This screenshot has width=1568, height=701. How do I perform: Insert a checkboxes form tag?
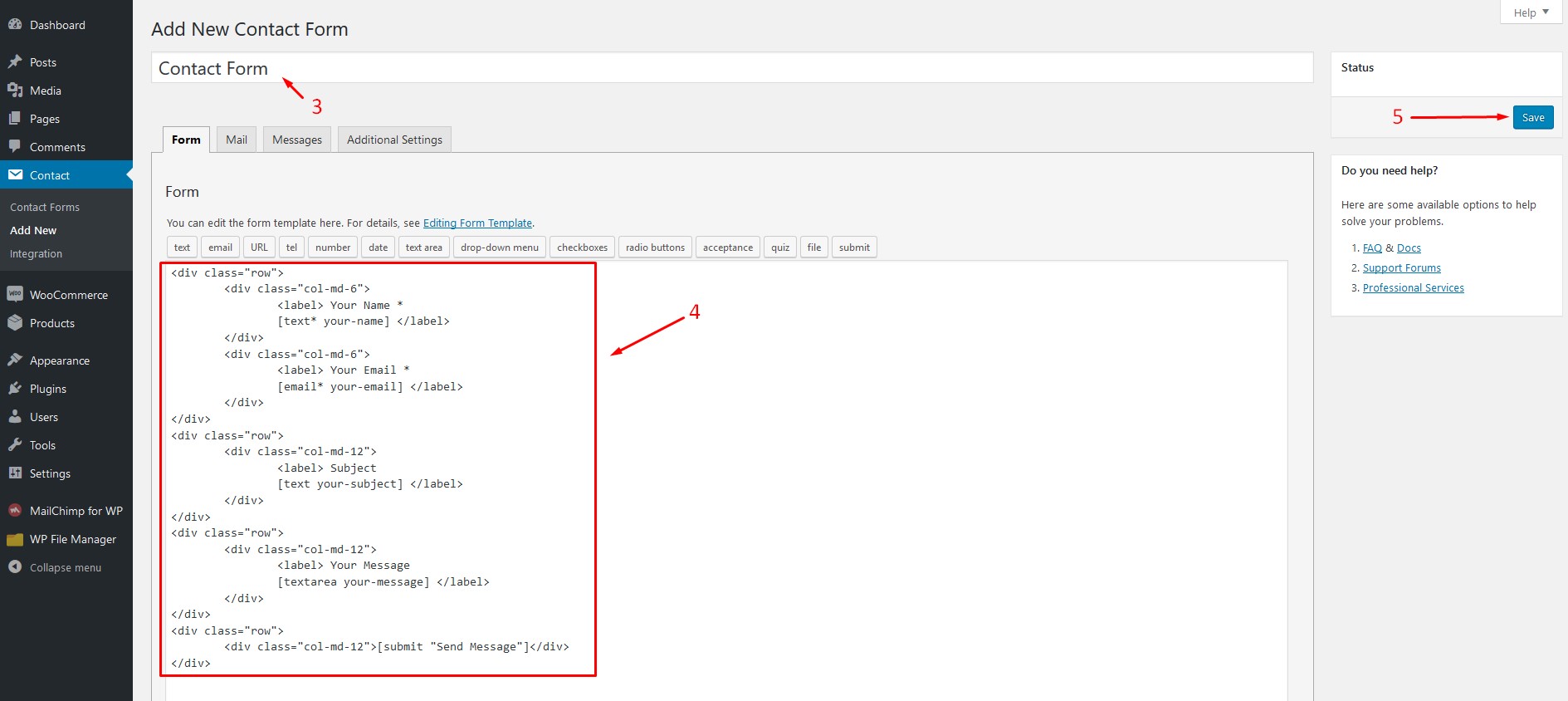tap(582, 248)
